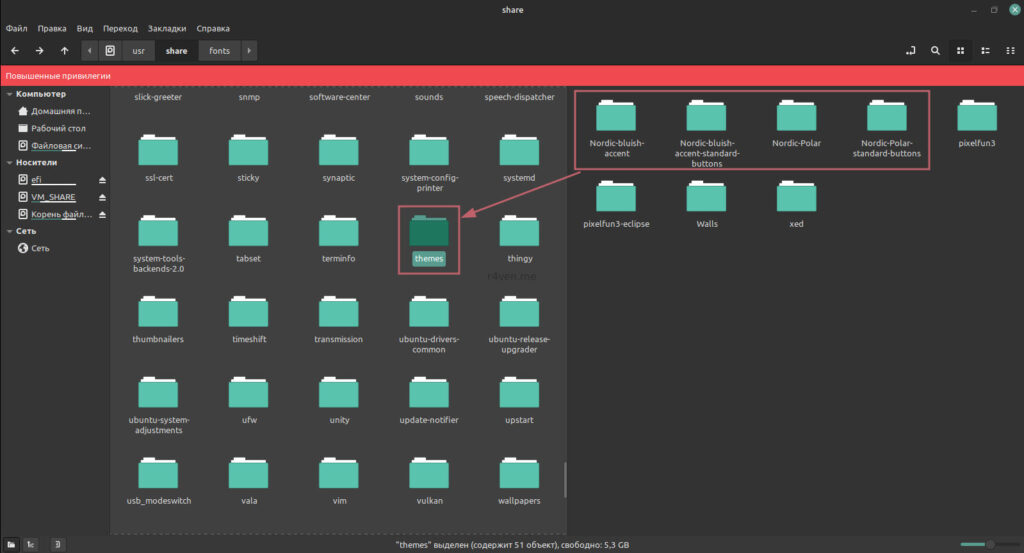Go up to the parent folder
This screenshot has width=1024, height=553.
[65, 50]
